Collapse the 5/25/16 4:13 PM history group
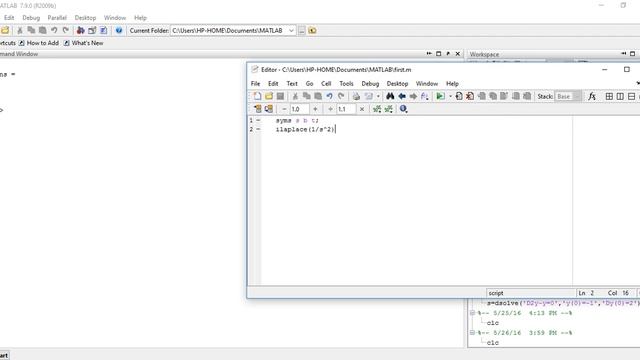 [x=472, y=313]
